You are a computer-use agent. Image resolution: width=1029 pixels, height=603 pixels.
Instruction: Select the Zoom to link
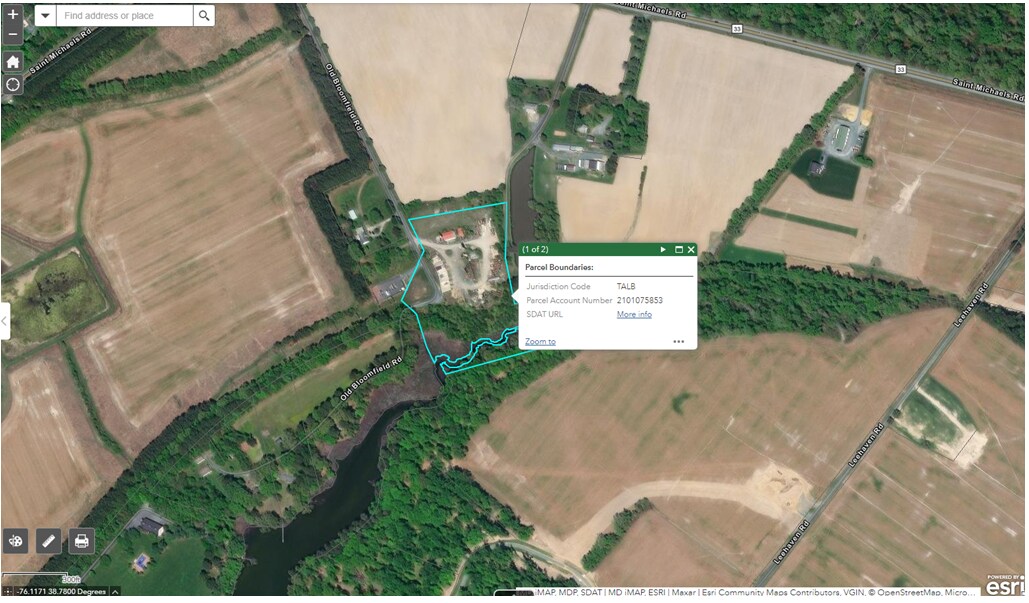pyautogui.click(x=540, y=341)
